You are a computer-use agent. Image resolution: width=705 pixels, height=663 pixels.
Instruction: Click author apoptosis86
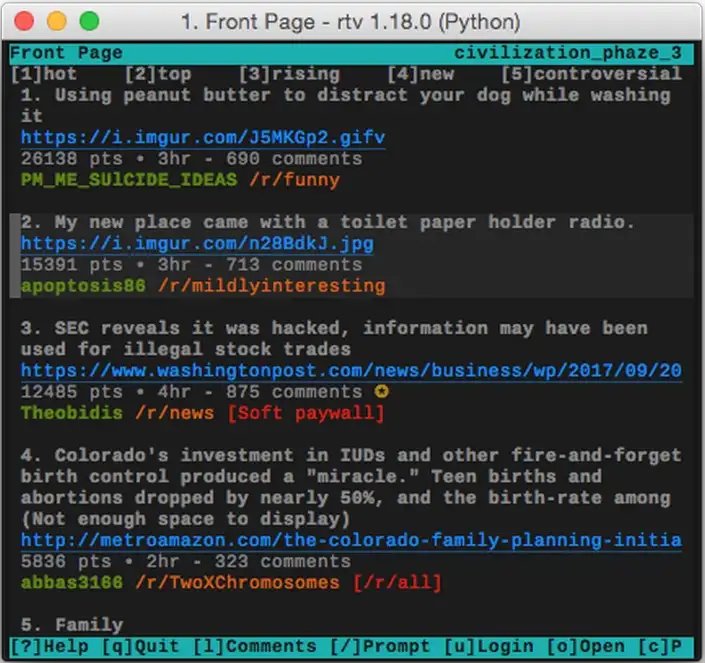coord(83,286)
